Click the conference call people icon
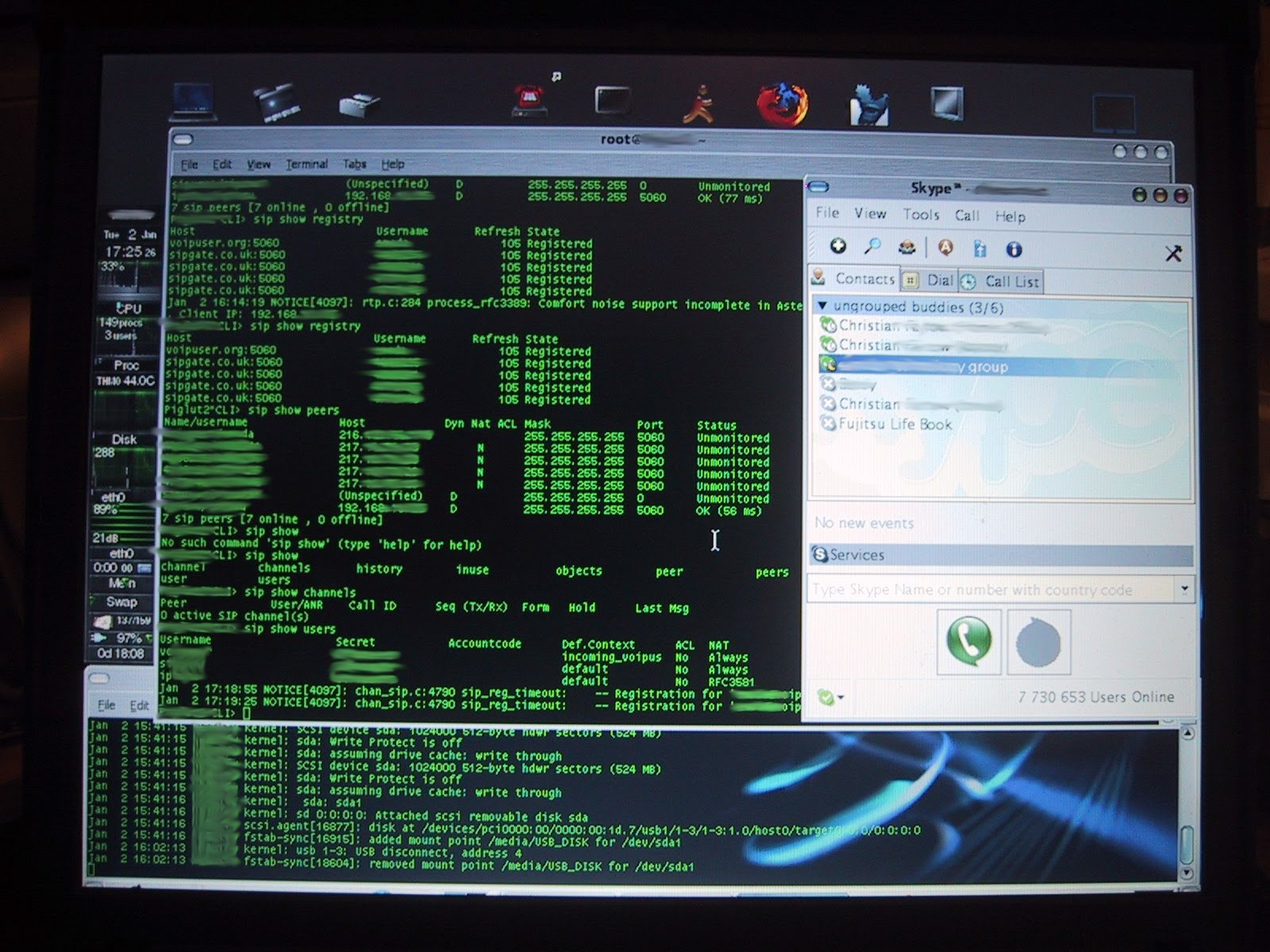The height and width of the screenshot is (952, 1270). (x=906, y=248)
